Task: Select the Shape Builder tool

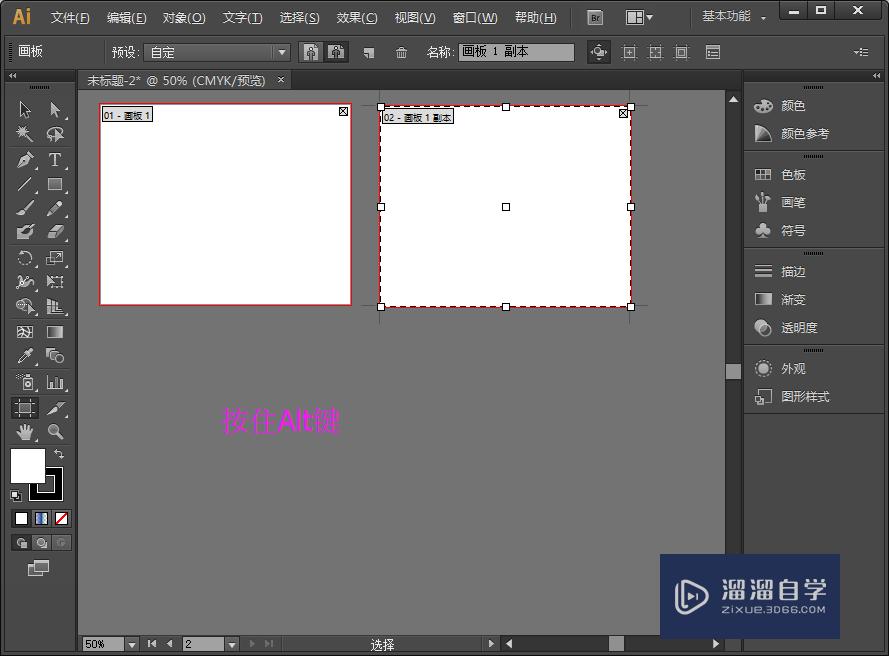Action: pyautogui.click(x=24, y=306)
